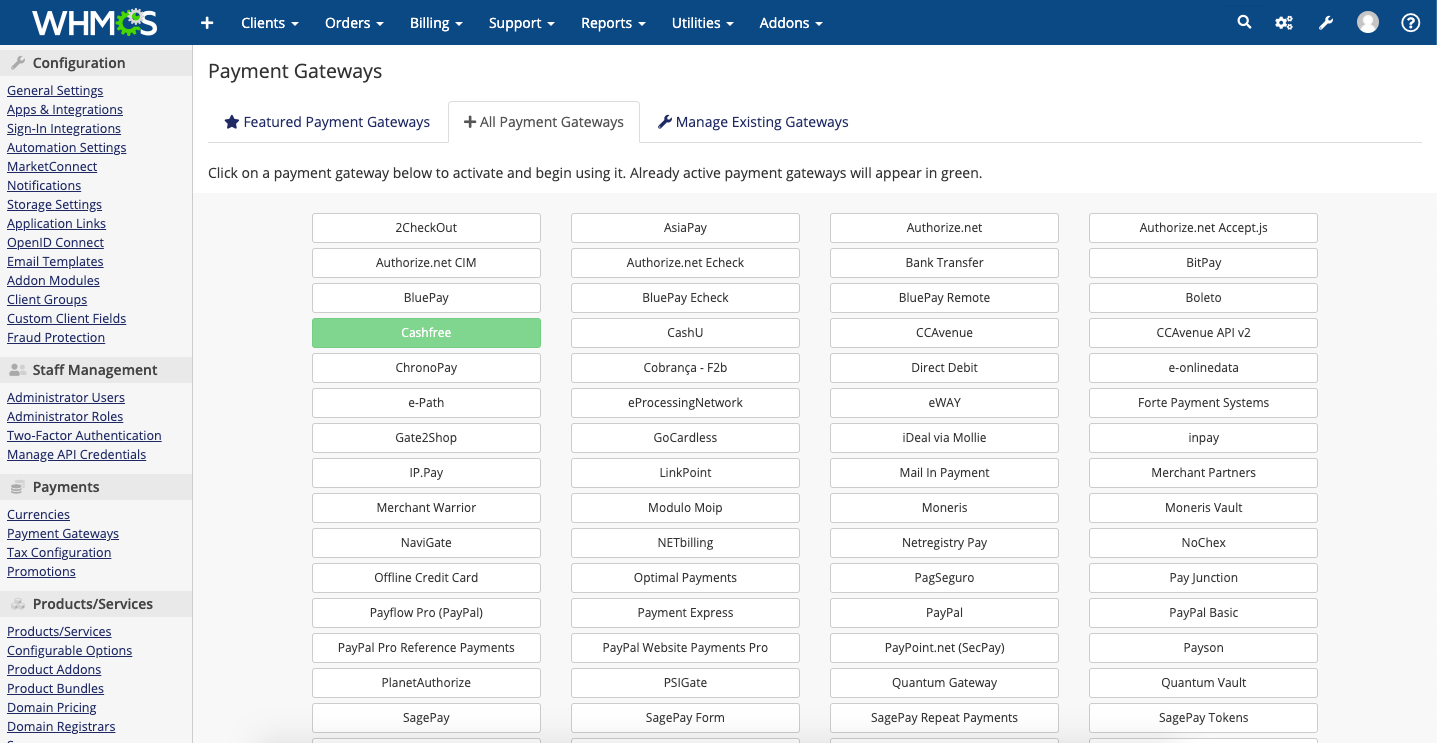
Task: Expand the Orders menu
Action: [355, 23]
